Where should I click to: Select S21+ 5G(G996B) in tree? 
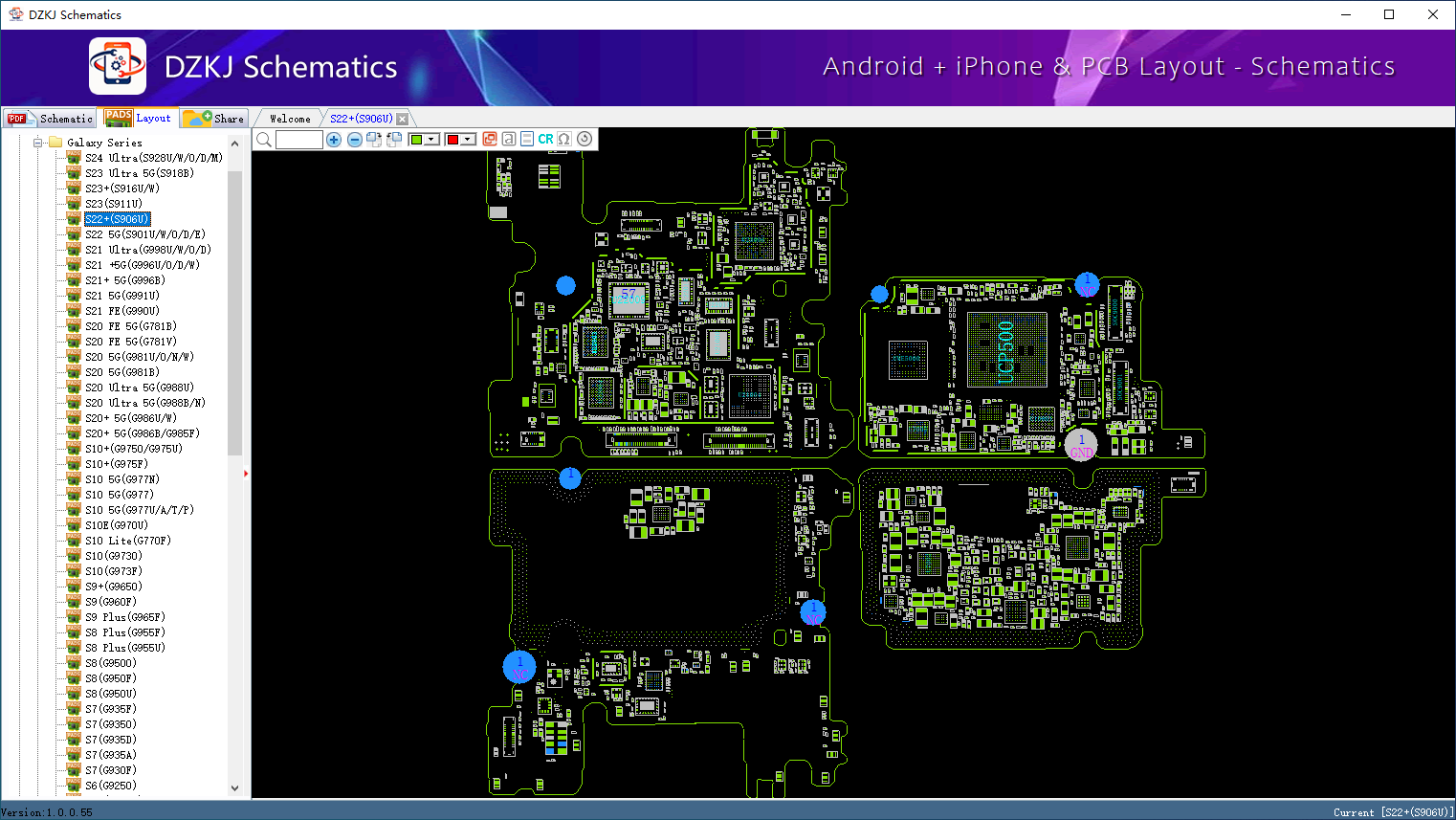[x=125, y=280]
